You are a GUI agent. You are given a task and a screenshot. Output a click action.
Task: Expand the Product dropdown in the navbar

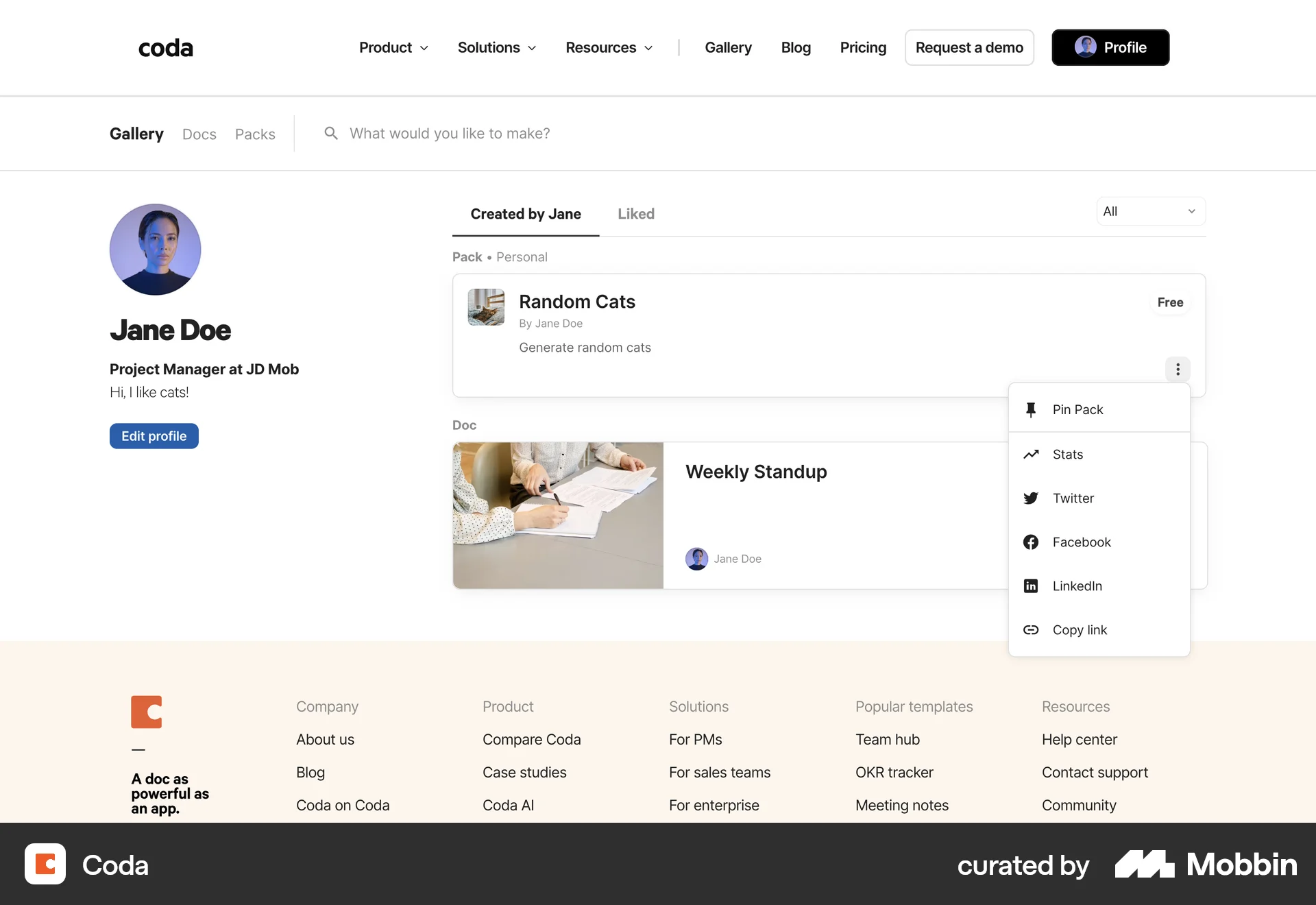[393, 47]
